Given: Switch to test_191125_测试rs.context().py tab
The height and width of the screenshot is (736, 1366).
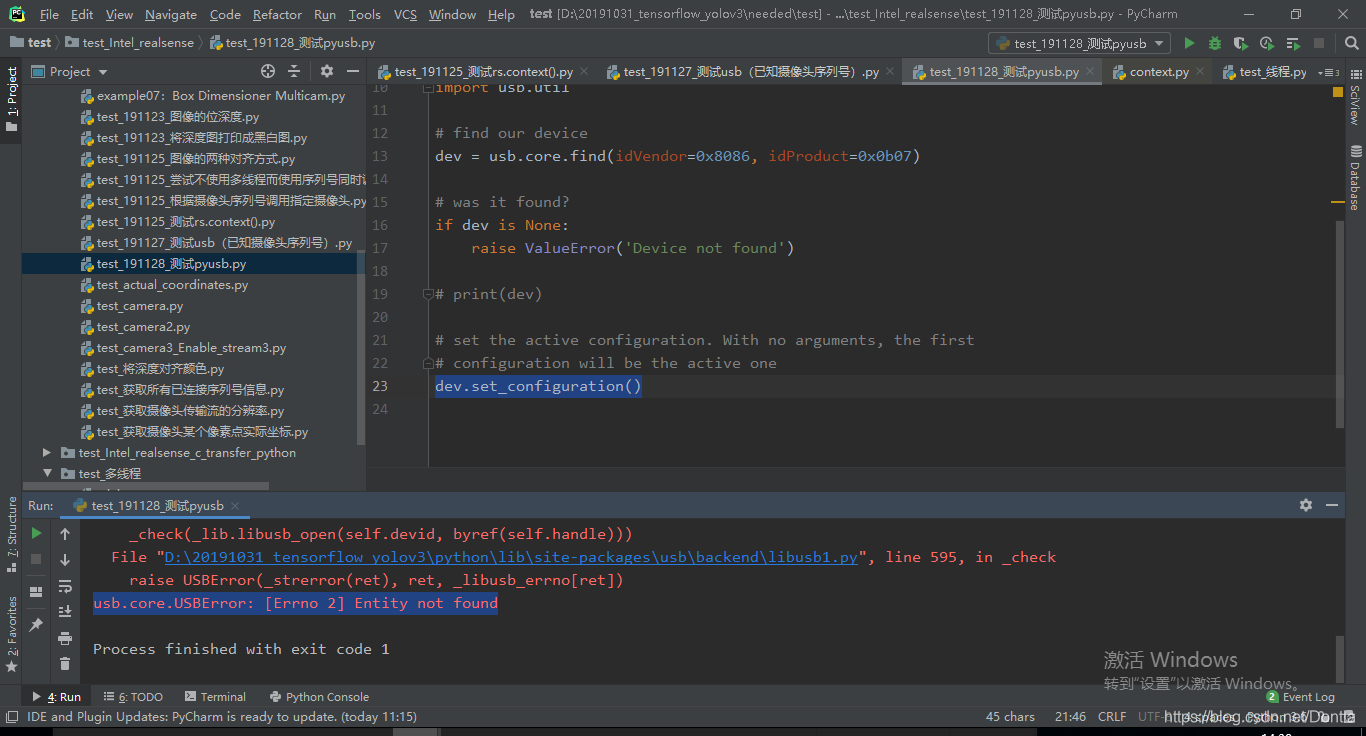Looking at the screenshot, I should click(x=483, y=72).
